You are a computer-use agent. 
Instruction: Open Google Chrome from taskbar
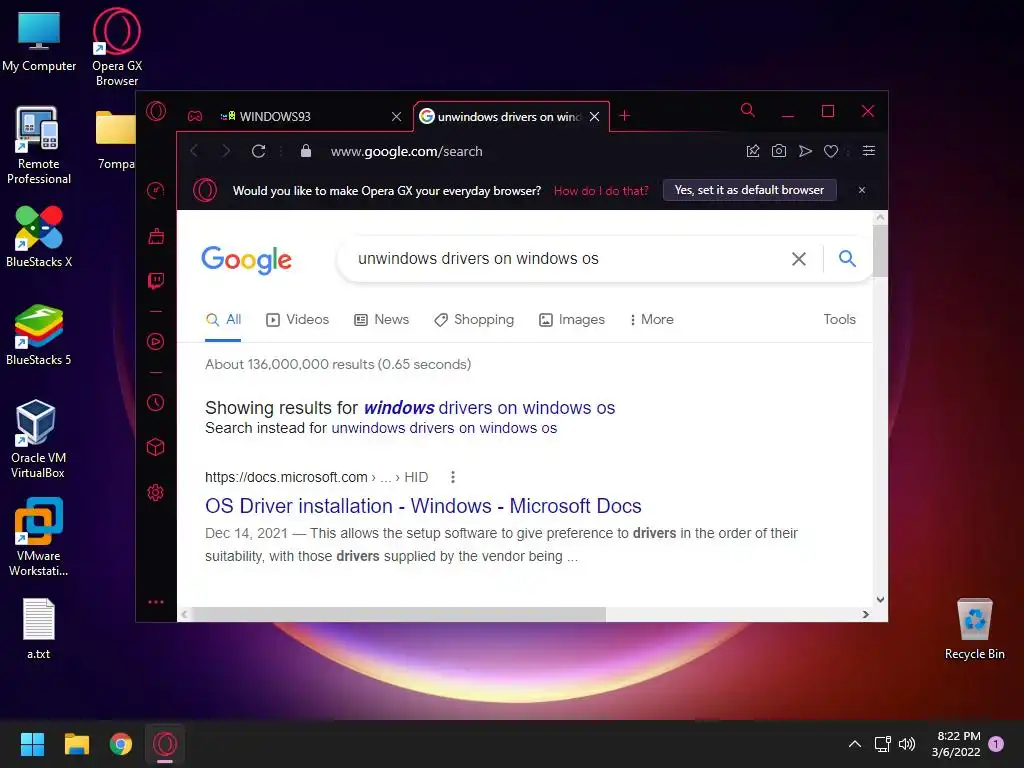point(120,744)
